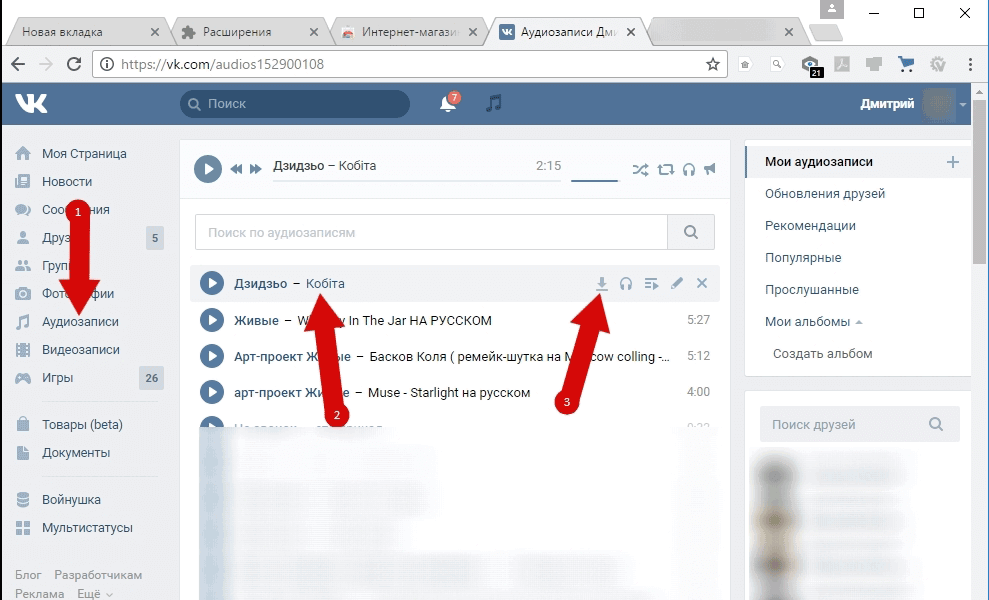Screen dimensions: 989x600
Task: Toggle broadcast megaphone icon in player
Action: point(710,169)
